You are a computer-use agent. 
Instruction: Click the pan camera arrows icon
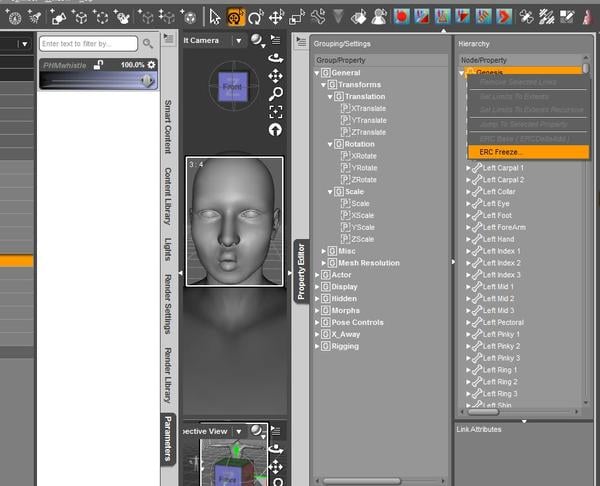click(x=275, y=75)
